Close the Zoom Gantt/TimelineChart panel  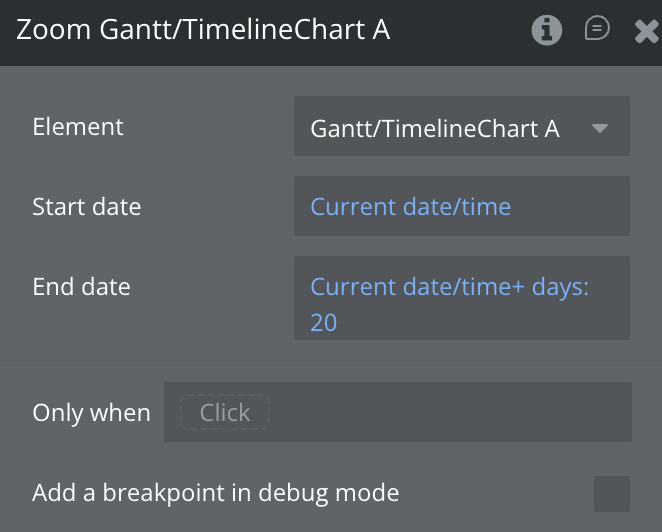[646, 32]
